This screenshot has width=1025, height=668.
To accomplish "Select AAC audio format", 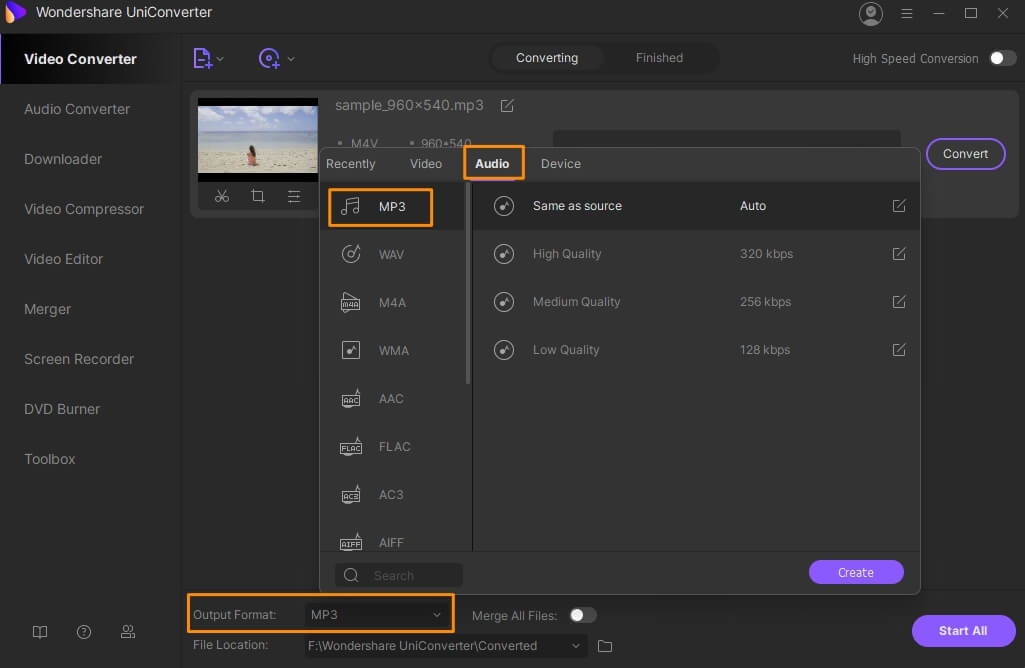I will point(392,399).
